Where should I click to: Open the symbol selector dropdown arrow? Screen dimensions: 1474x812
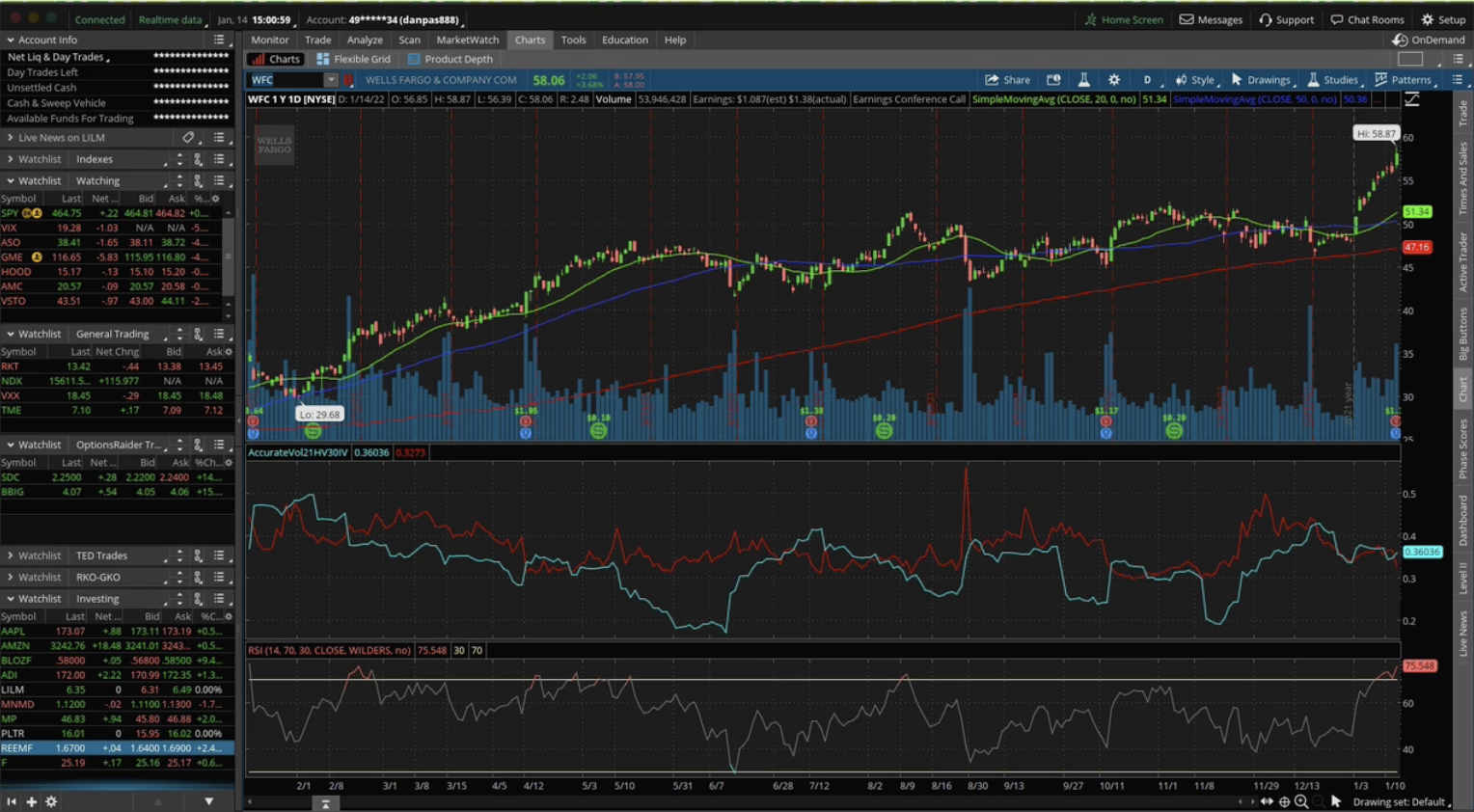pos(330,80)
